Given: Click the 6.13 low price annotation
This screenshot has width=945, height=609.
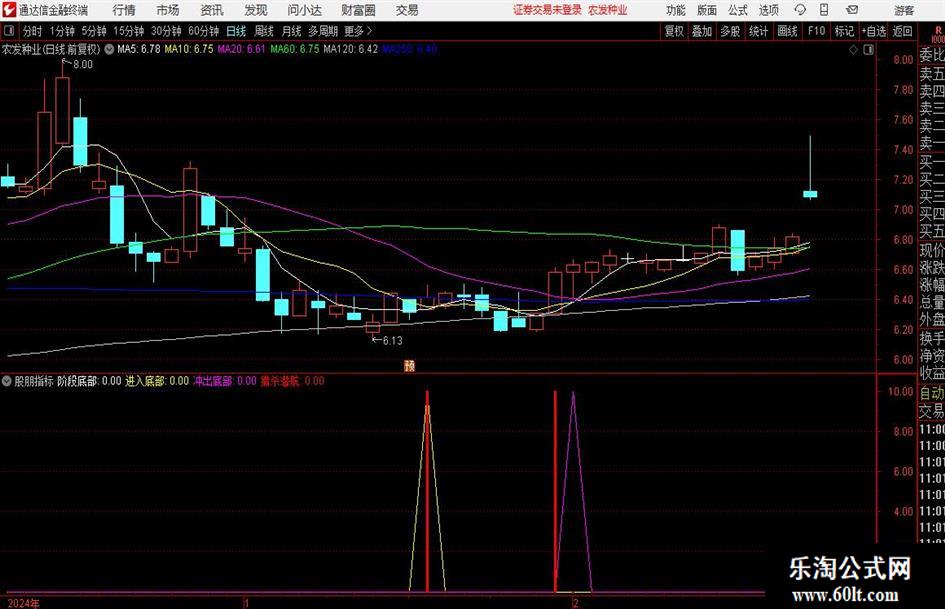Looking at the screenshot, I should click(392, 341).
